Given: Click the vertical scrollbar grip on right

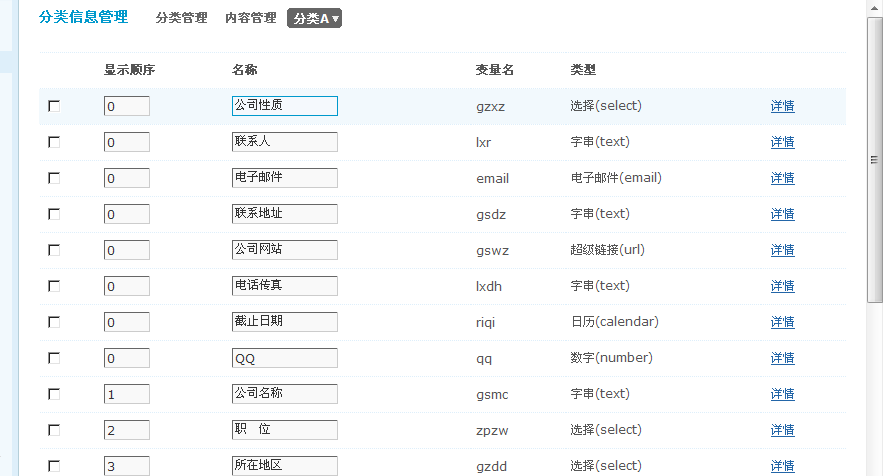Looking at the screenshot, I should pyautogui.click(x=873, y=160).
